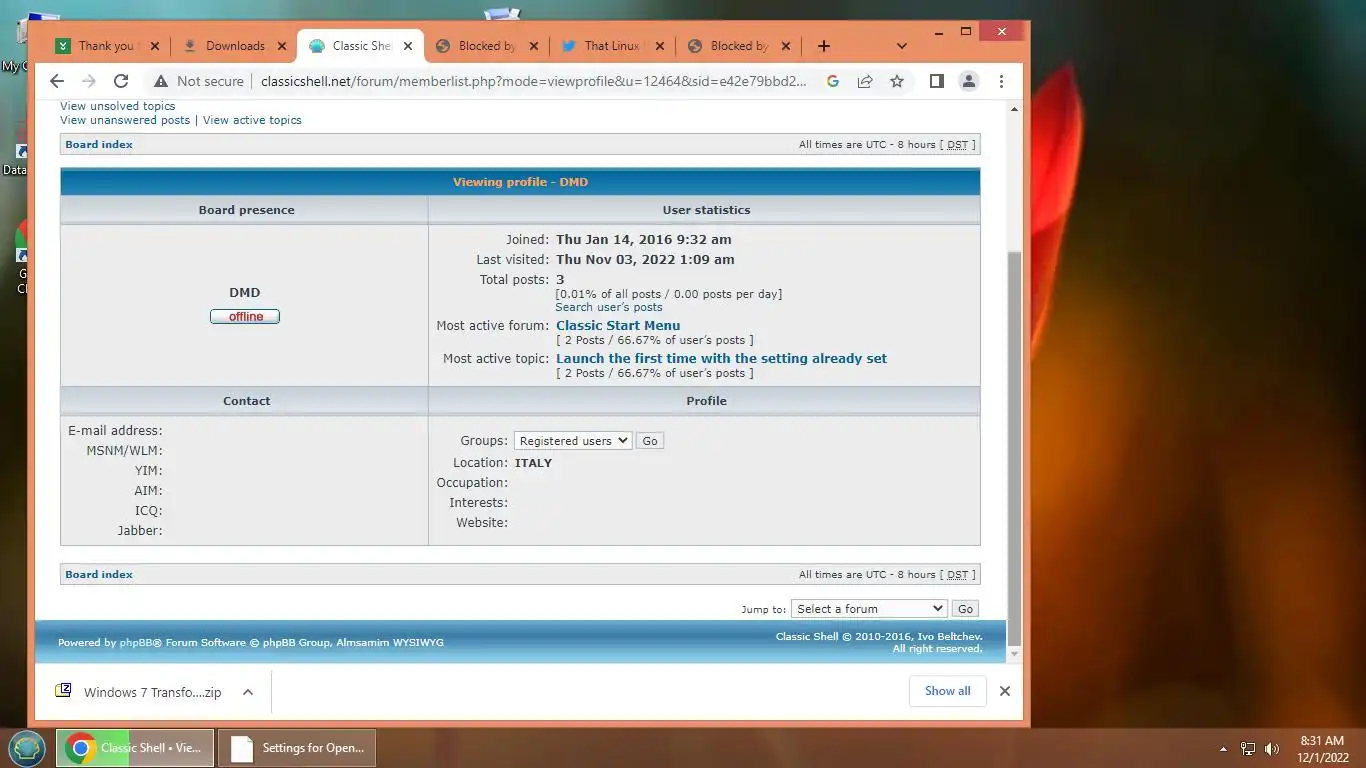Toggle the browser side panel icon
Screen dimensions: 1366x768
(x=937, y=82)
